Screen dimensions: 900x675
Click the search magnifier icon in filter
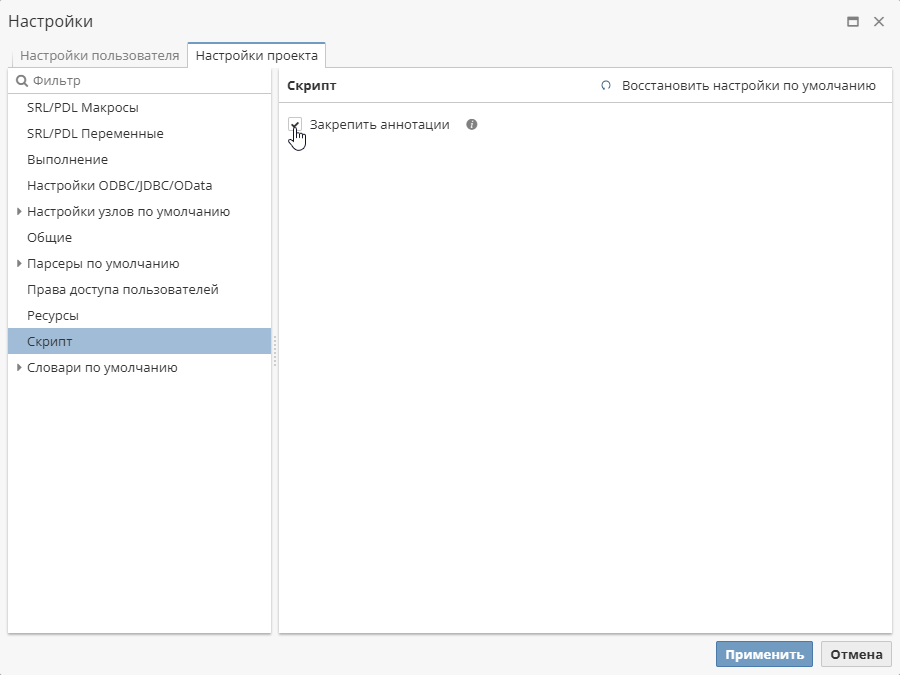[x=21, y=81]
